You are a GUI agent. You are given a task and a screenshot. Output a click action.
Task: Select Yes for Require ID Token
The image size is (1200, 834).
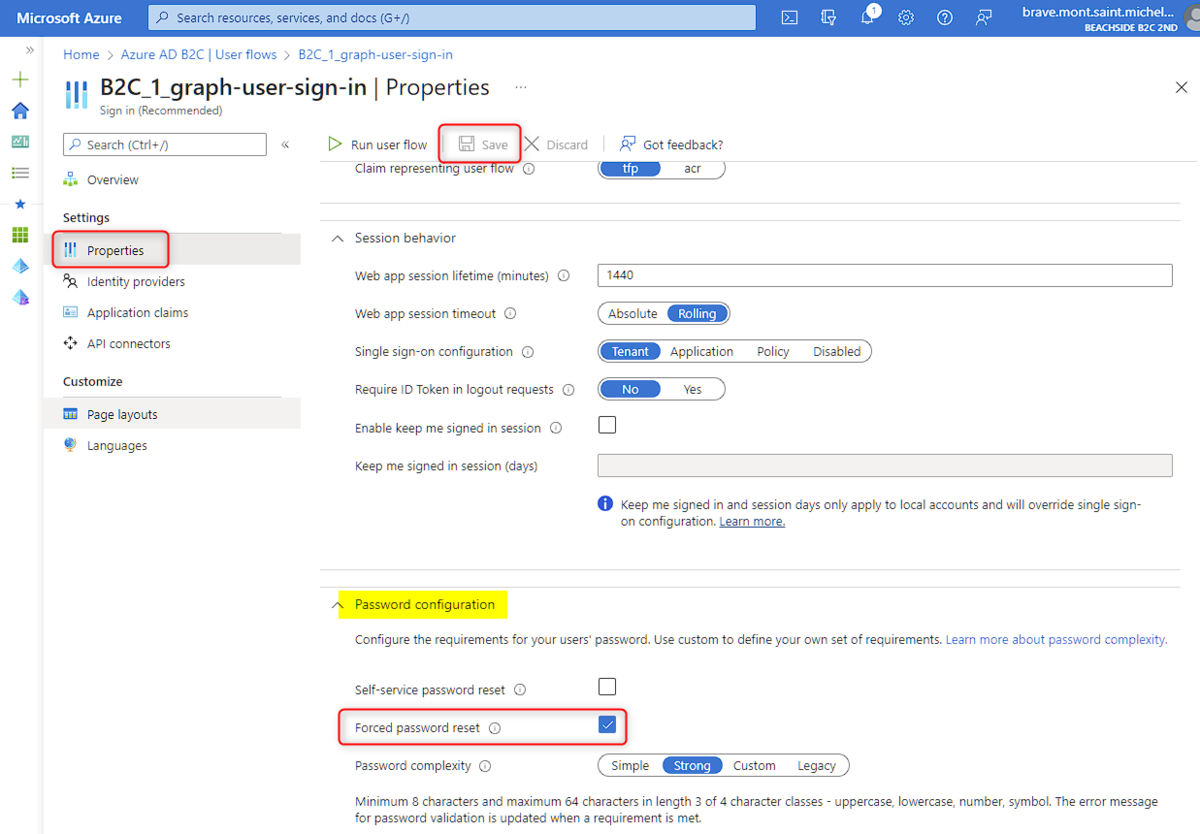point(693,390)
